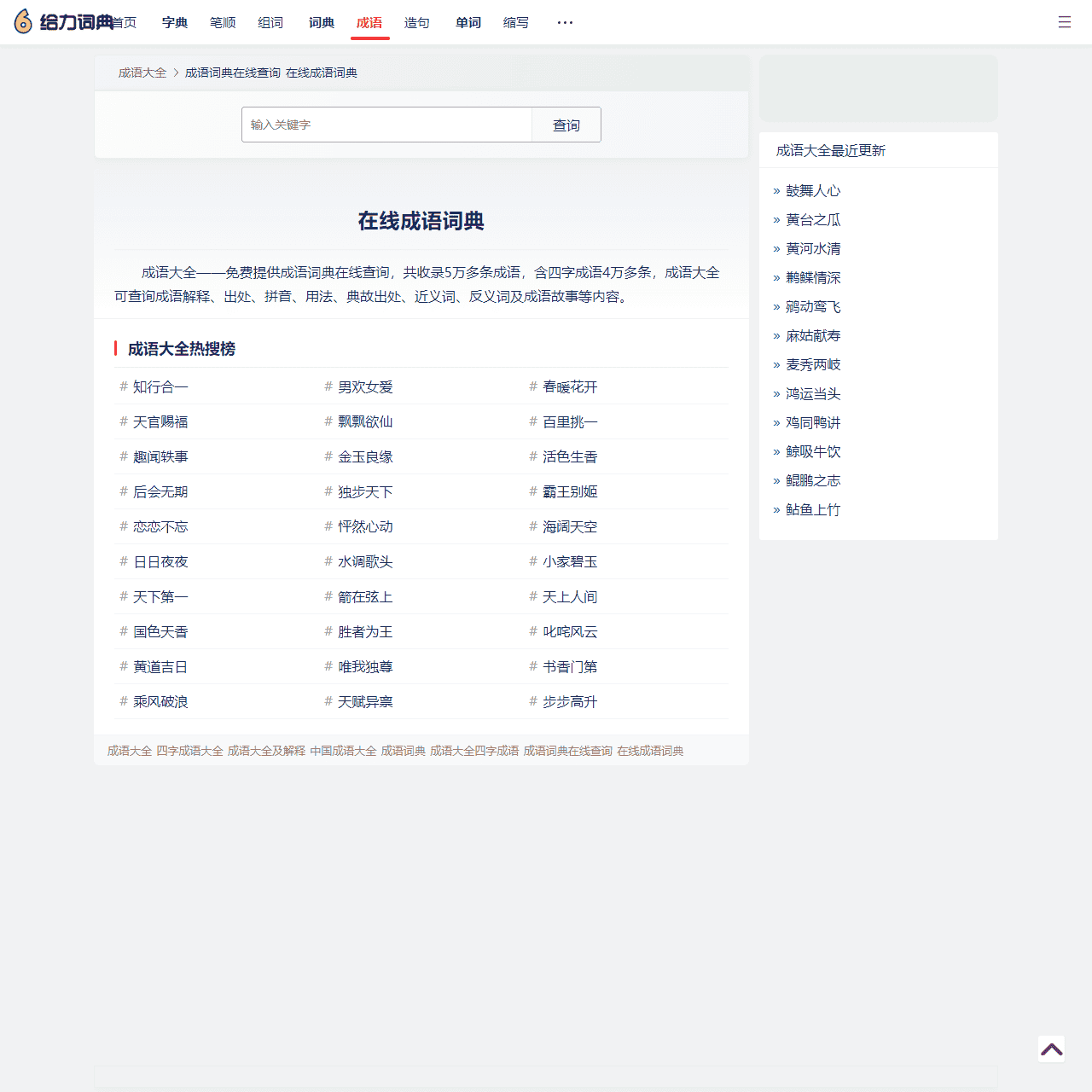Select 造句 in the navigation bar
Viewport: 1092px width, 1092px height.
click(x=416, y=23)
